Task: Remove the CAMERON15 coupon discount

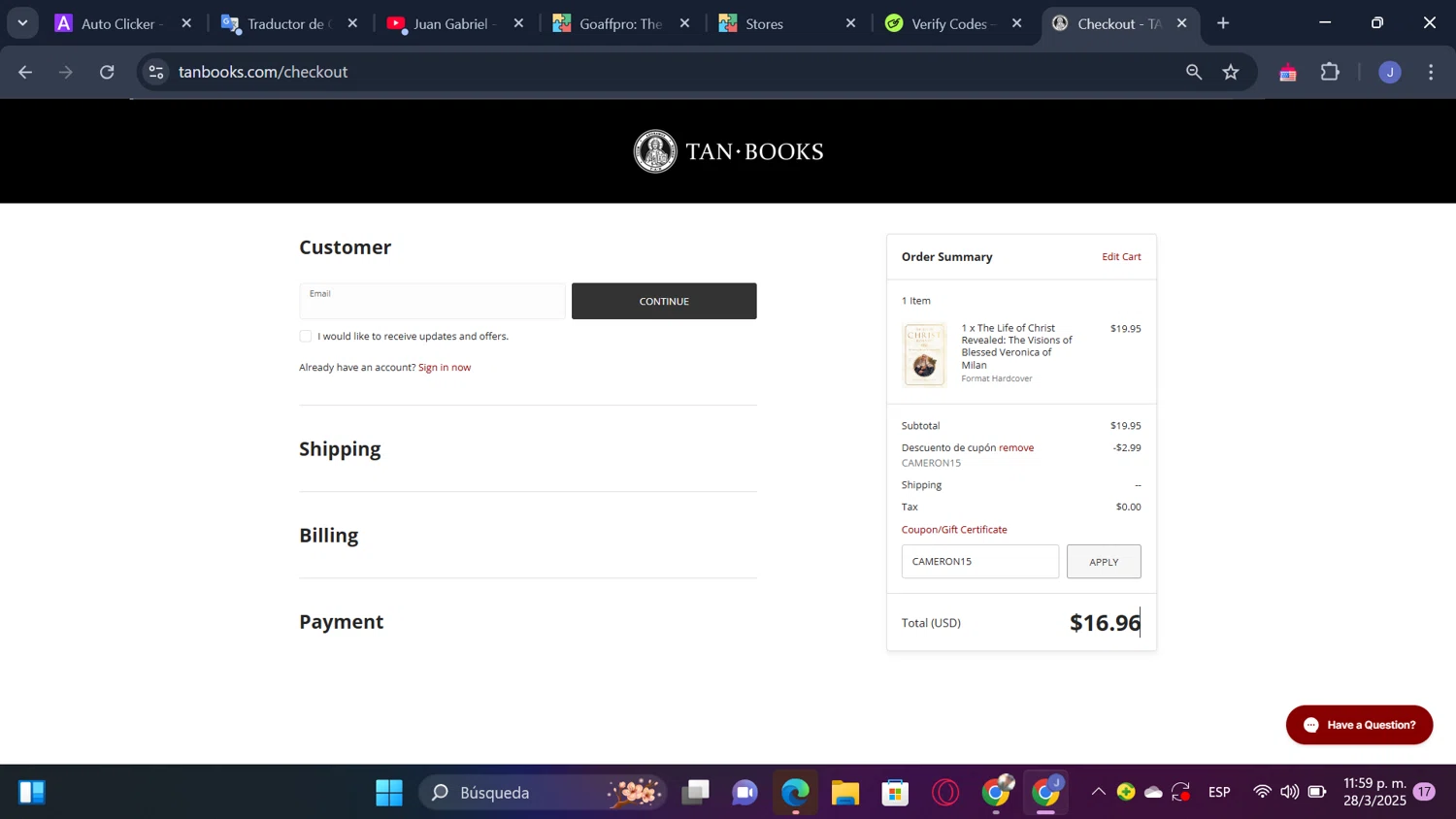Action: 1016,447
